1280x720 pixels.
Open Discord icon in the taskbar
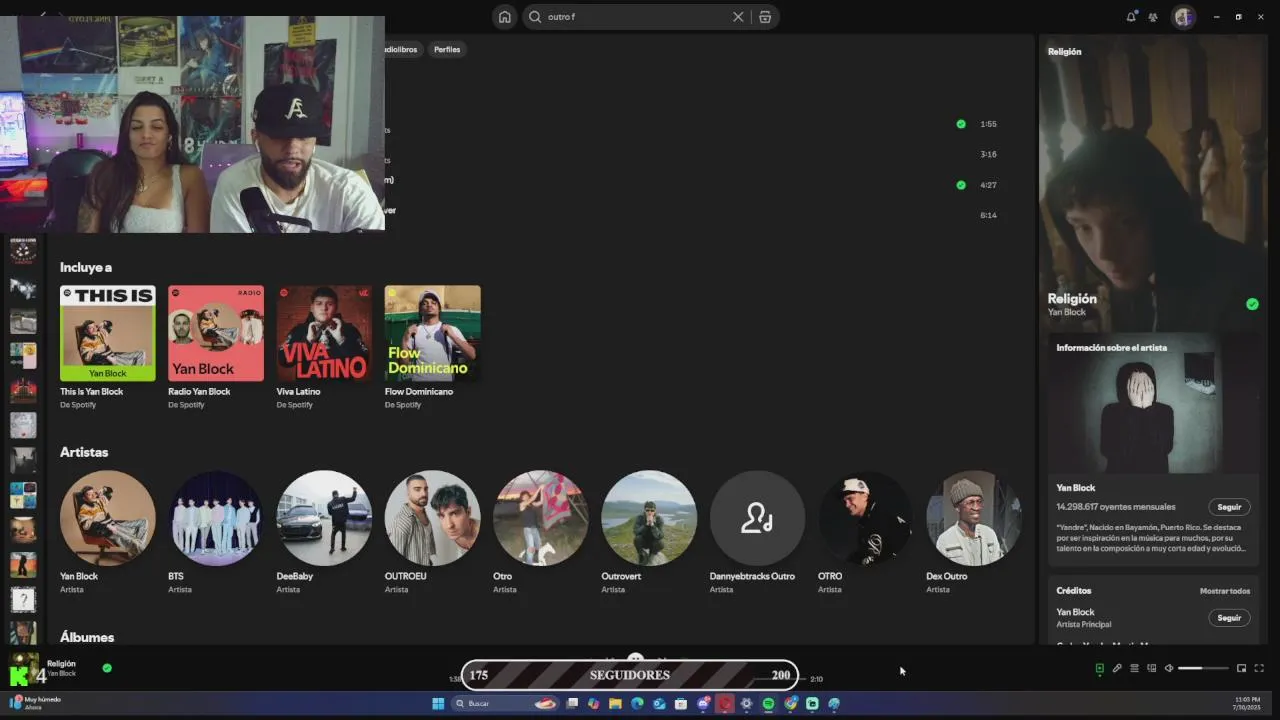[x=703, y=703]
